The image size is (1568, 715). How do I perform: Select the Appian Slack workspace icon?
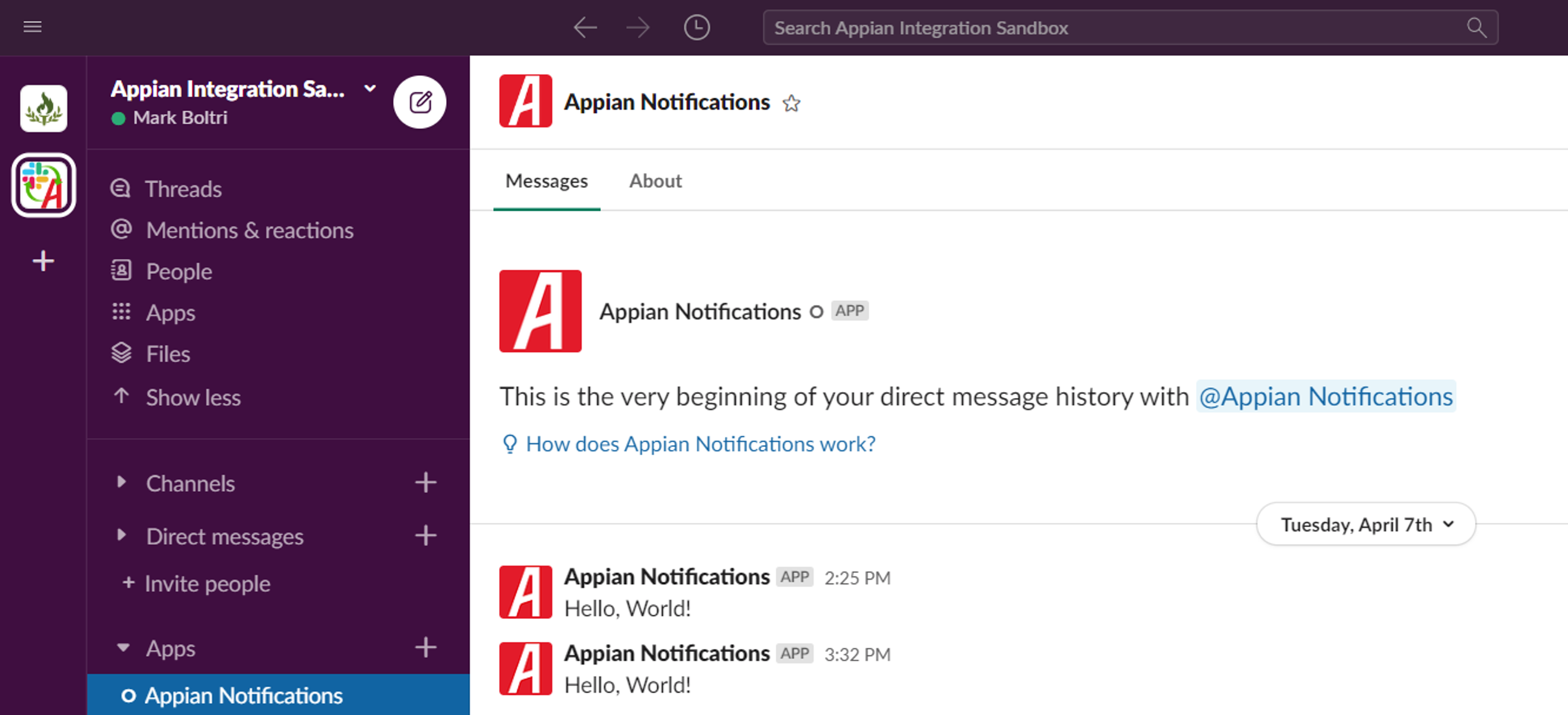click(x=43, y=185)
